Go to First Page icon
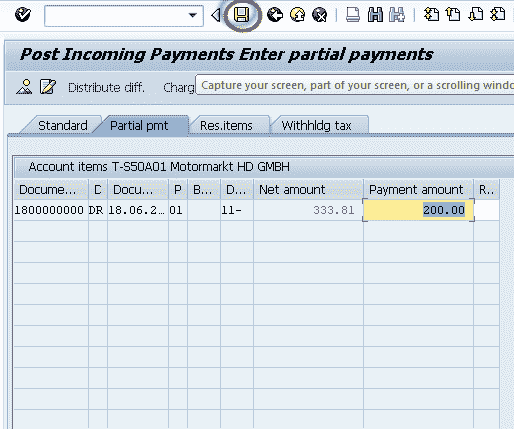The height and width of the screenshot is (429, 514). tap(431, 15)
